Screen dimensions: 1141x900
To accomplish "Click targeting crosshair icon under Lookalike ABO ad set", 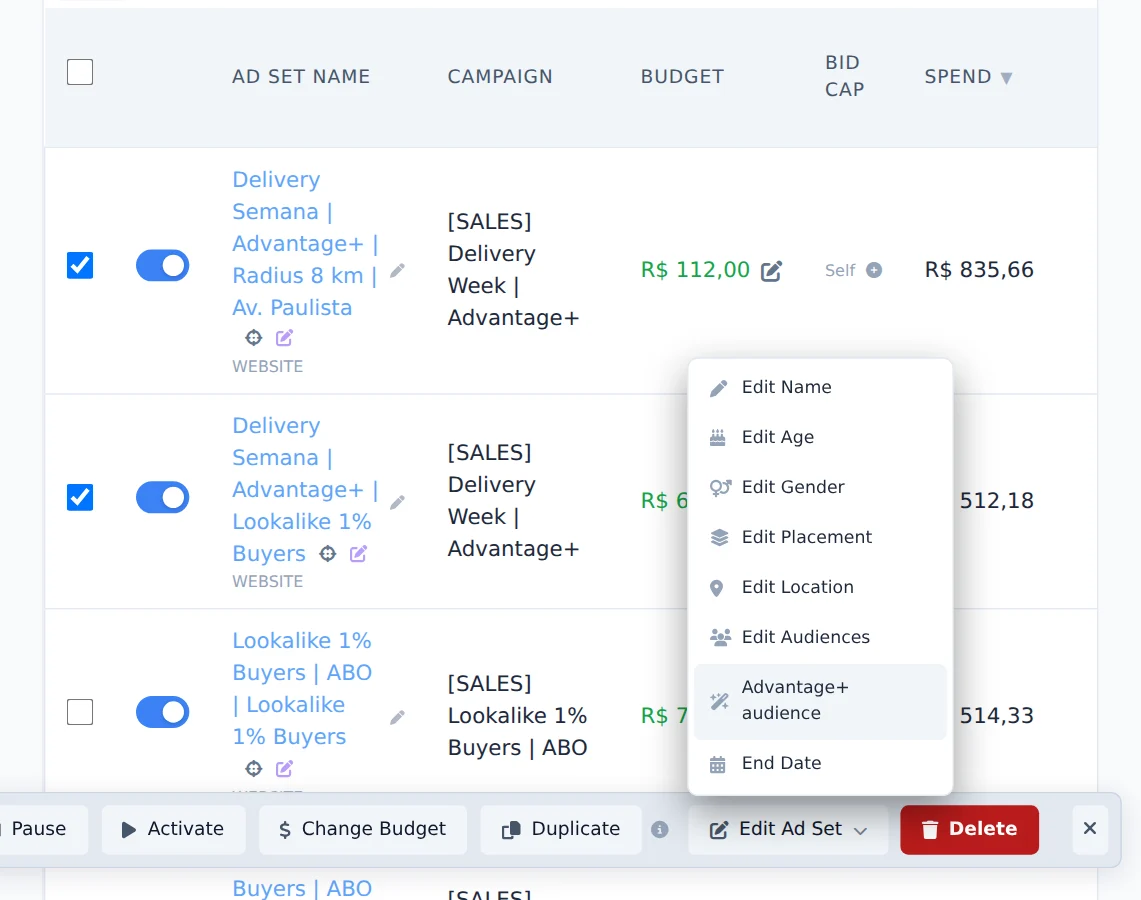I will [253, 768].
